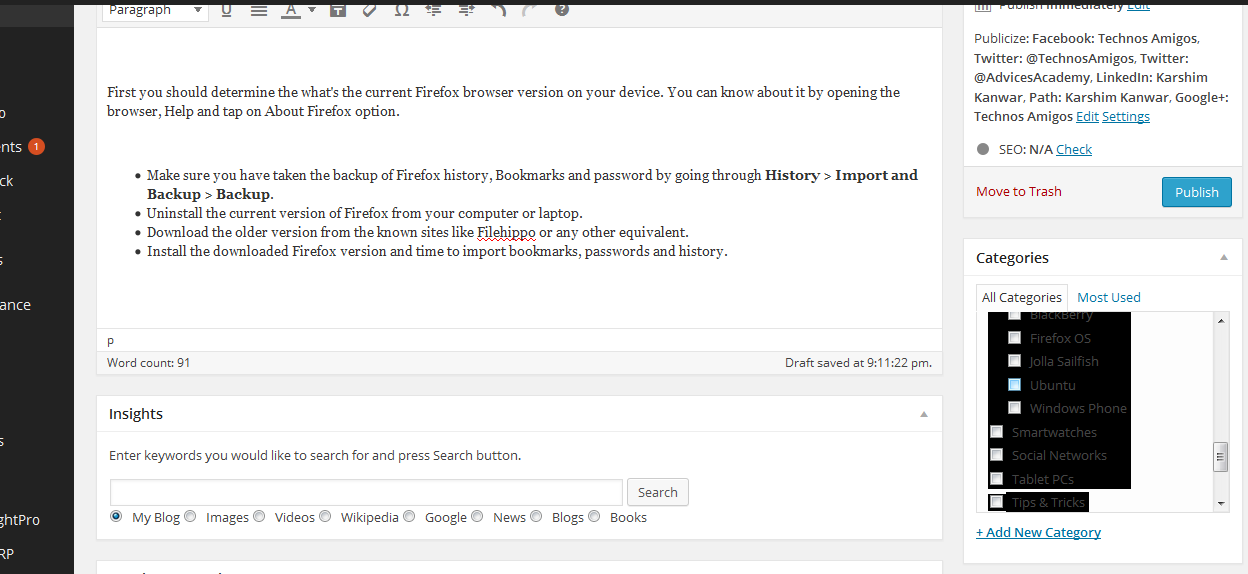Tick the Jolla Sailfish category checkbox
The width and height of the screenshot is (1248, 574).
[1014, 361]
